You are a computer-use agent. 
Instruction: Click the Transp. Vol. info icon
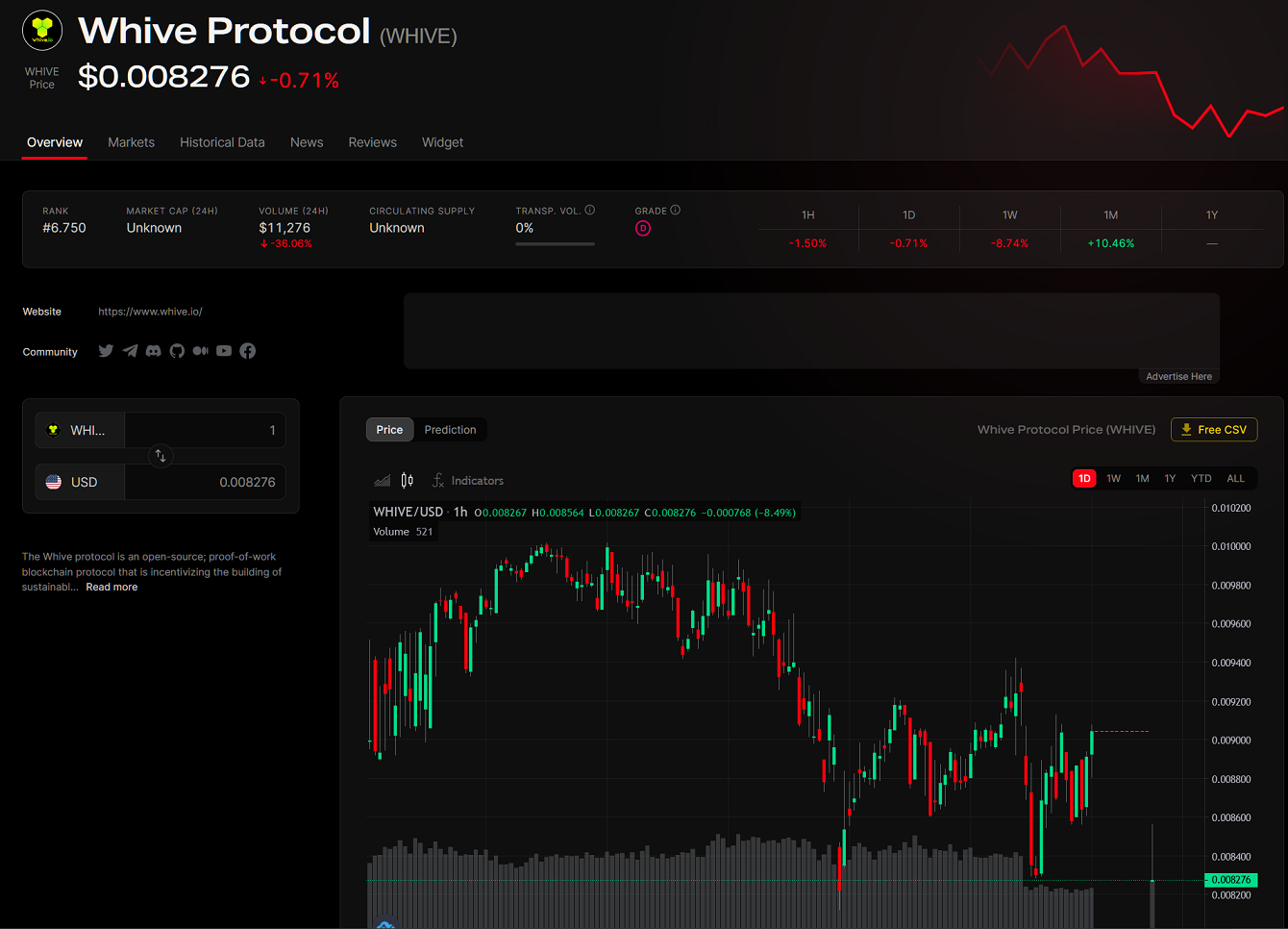(590, 210)
